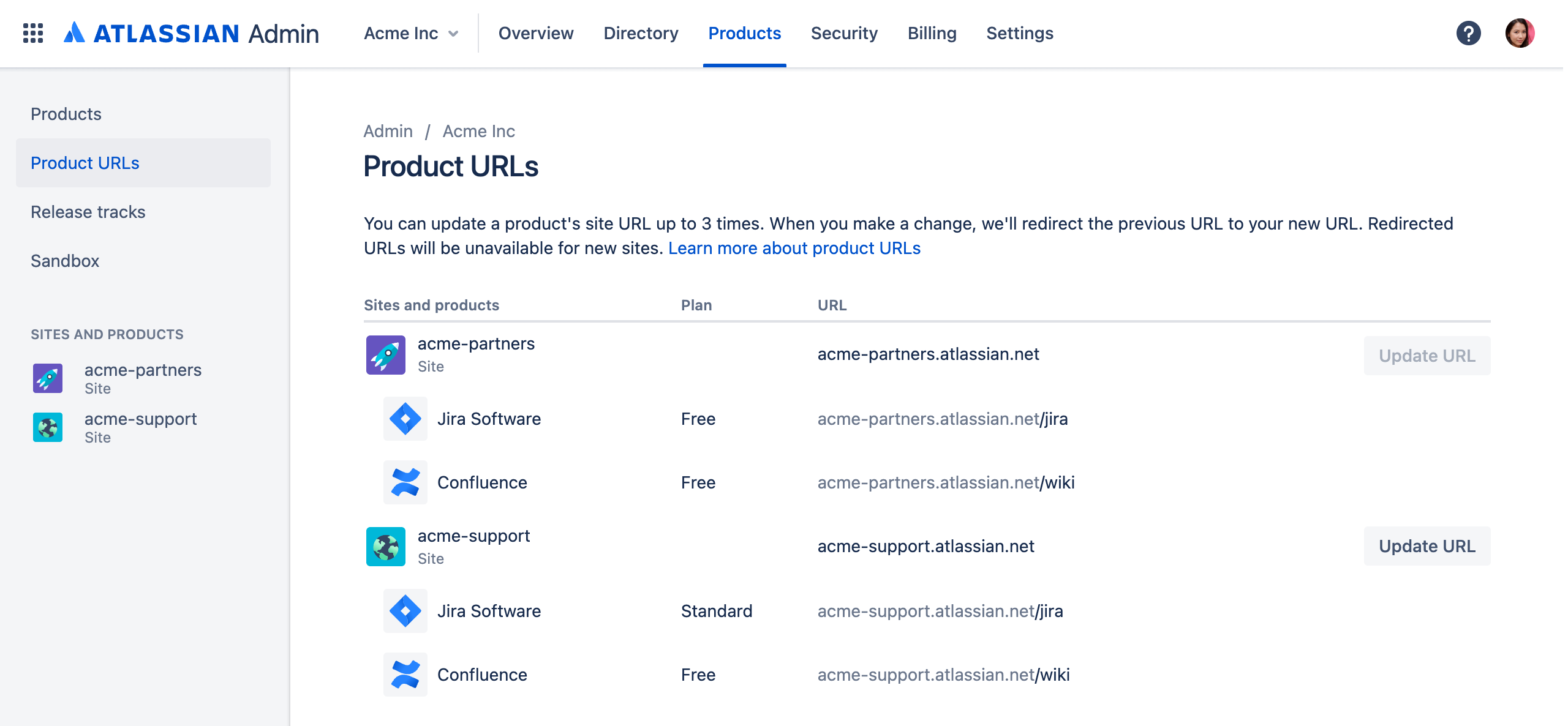Open the app switcher grid icon
This screenshot has width=1568, height=726.
[33, 33]
